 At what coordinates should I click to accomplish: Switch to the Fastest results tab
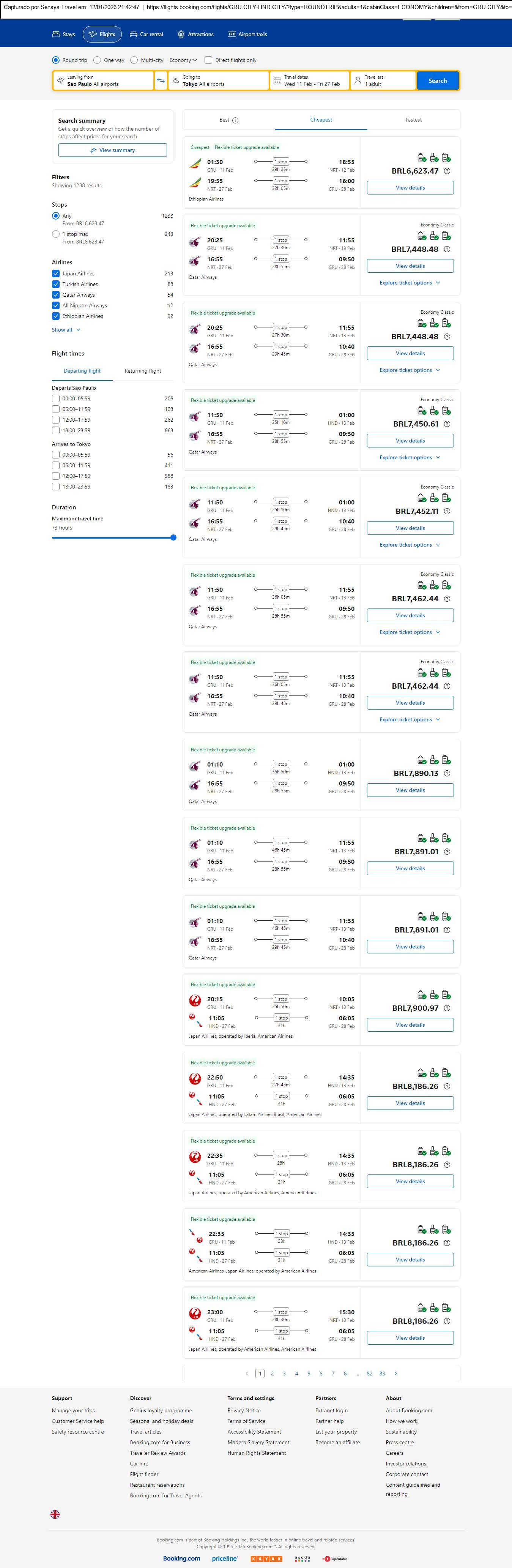click(413, 120)
